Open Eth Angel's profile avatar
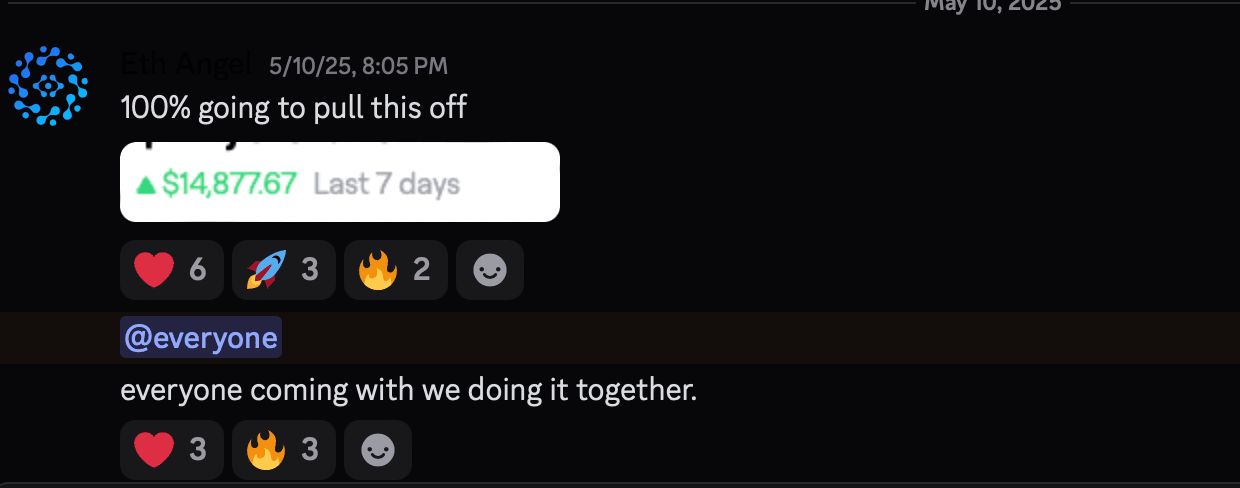Viewport: 1240px width, 488px height. pyautogui.click(x=47, y=86)
